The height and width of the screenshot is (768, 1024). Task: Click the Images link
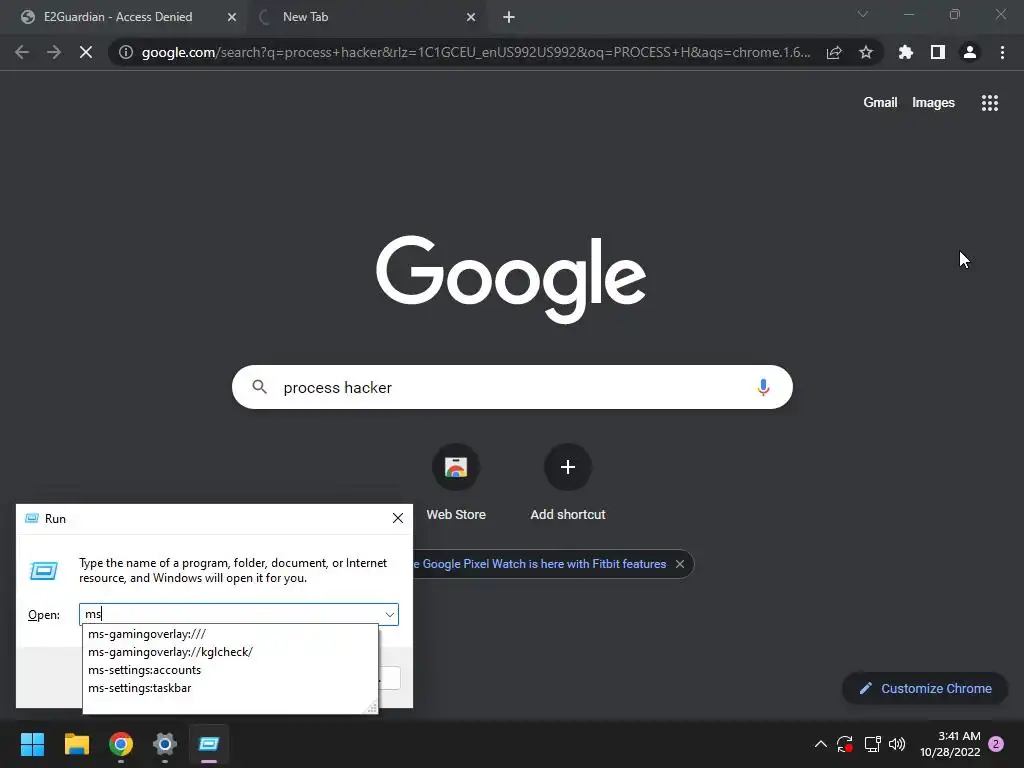pos(933,103)
